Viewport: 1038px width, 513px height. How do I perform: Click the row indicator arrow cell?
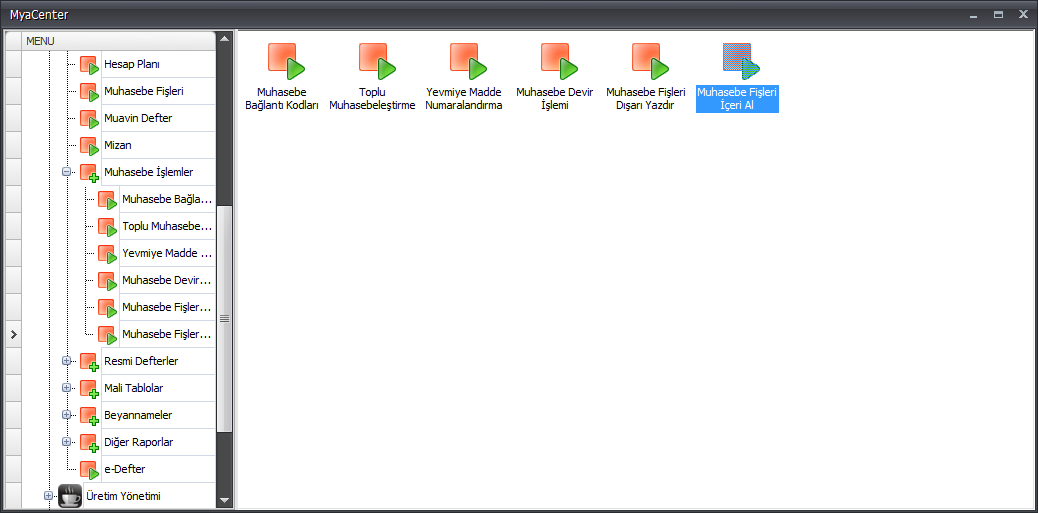13,335
